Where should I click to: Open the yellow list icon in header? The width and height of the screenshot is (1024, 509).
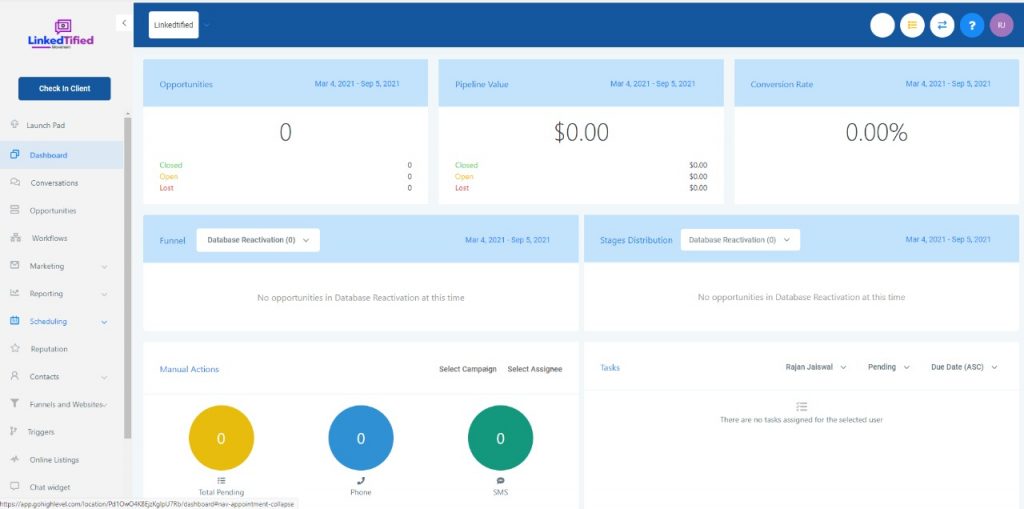(x=912, y=25)
